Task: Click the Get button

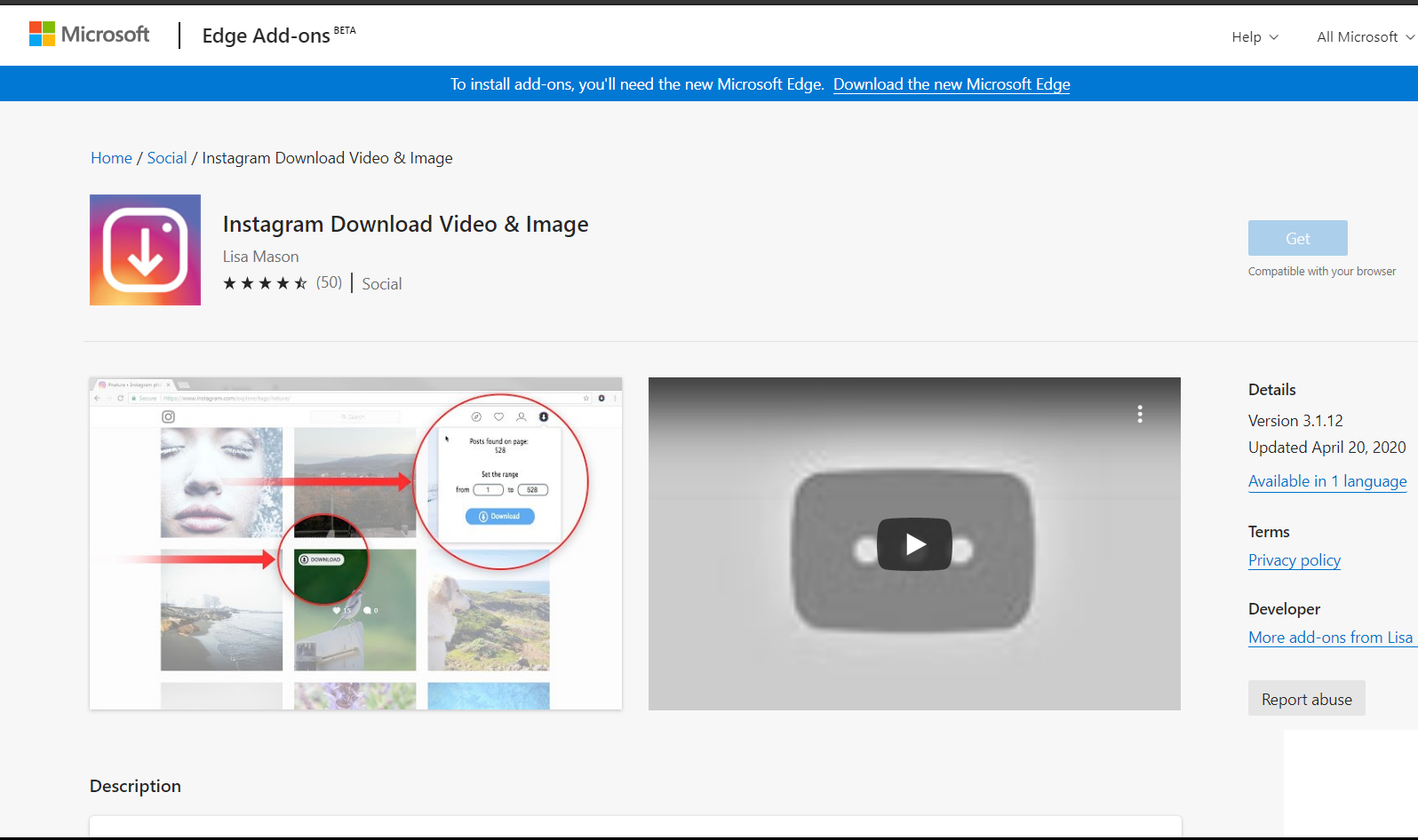Action: (1297, 238)
